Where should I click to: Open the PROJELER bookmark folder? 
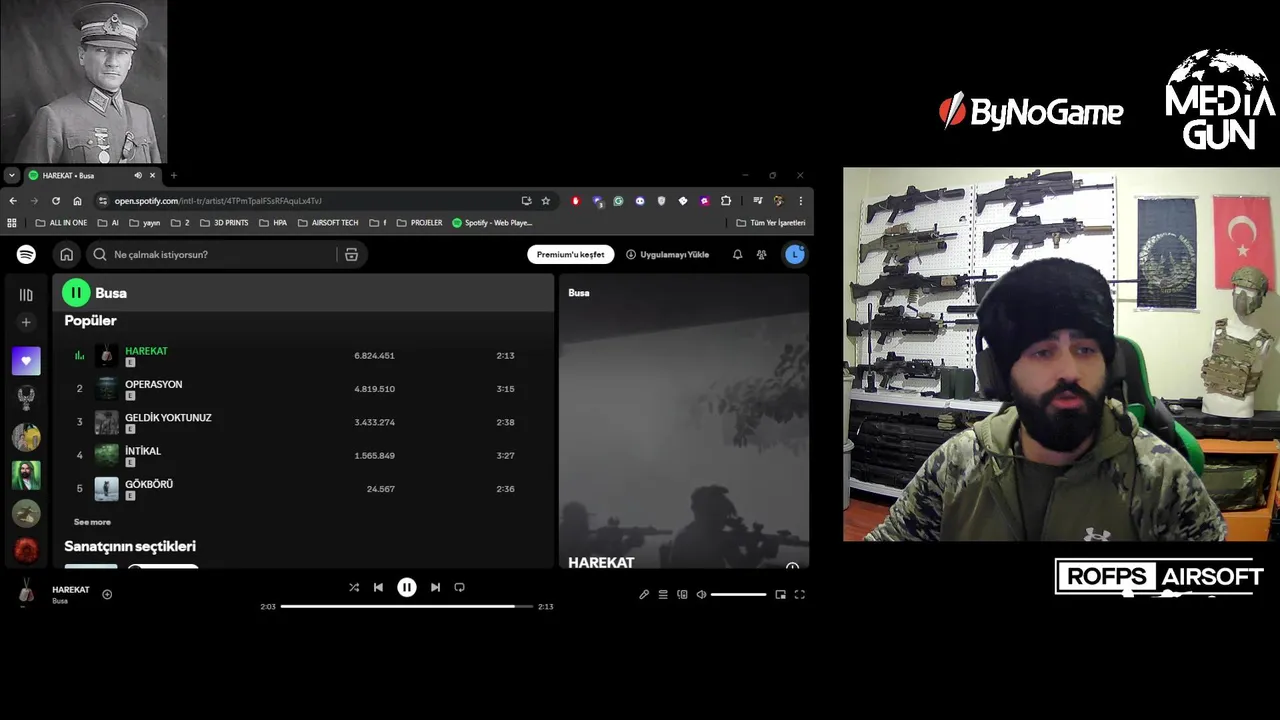[x=419, y=223]
